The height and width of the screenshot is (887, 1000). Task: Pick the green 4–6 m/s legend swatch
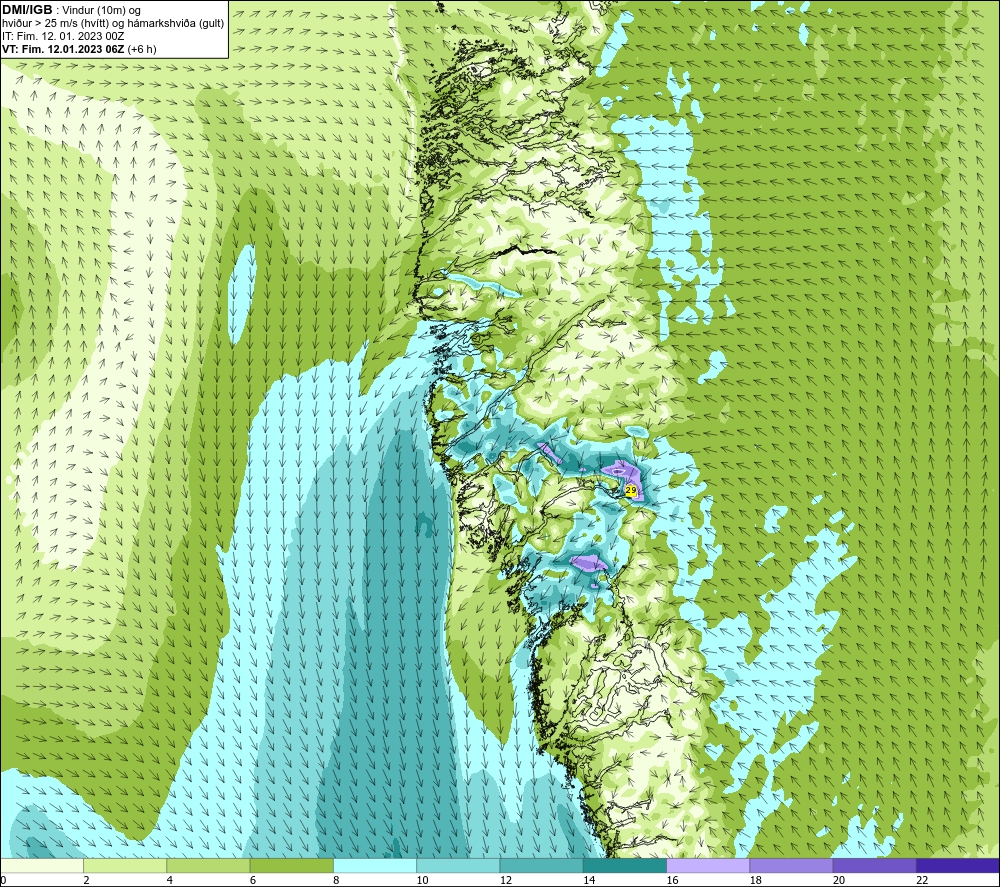click(x=209, y=865)
